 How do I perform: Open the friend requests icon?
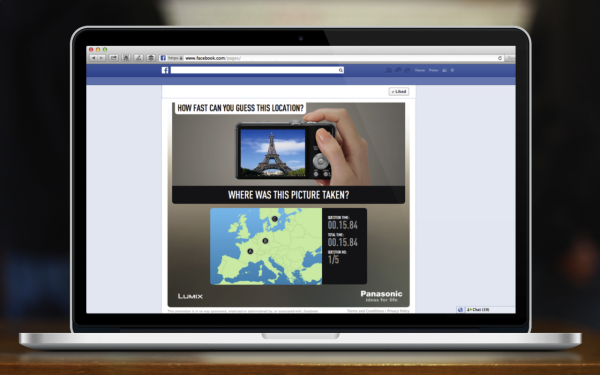tap(389, 70)
